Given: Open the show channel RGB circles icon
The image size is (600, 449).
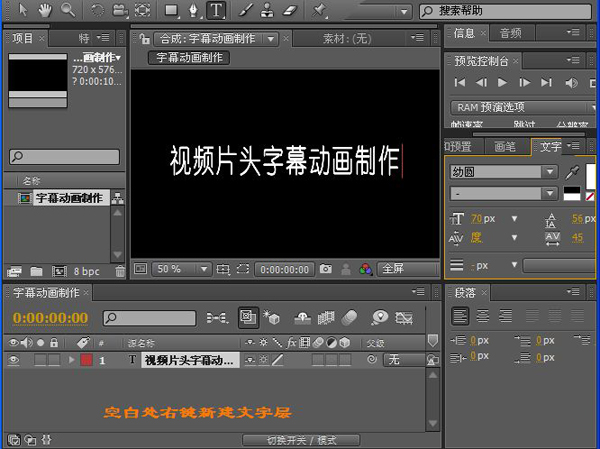Looking at the screenshot, I should pyautogui.click(x=365, y=269).
